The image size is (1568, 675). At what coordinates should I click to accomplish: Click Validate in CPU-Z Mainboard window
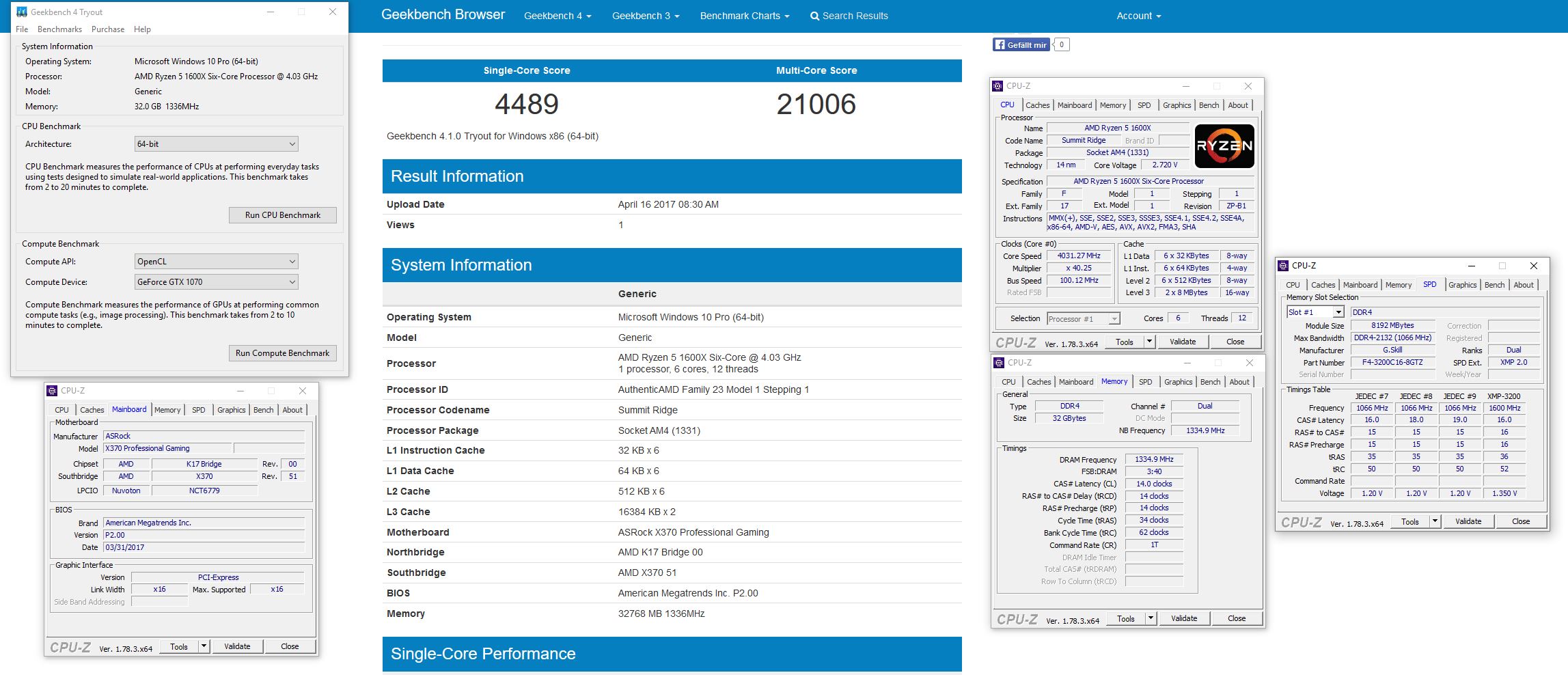click(237, 646)
